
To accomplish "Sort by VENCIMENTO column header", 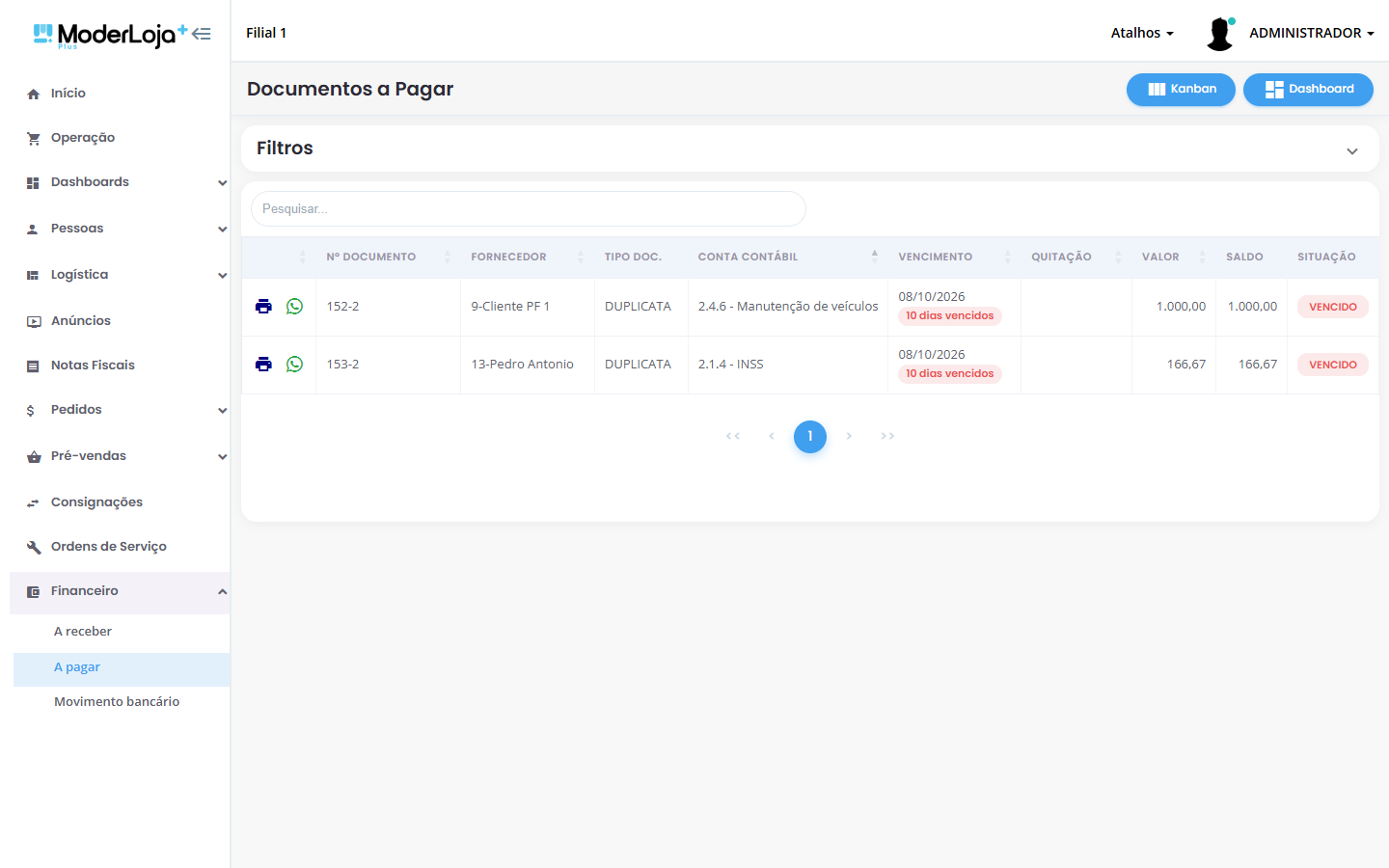I will click(x=954, y=258).
